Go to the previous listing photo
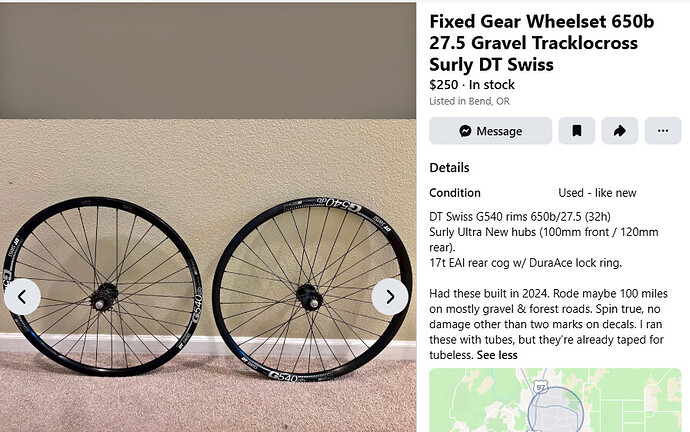Screen dimensions: 690x432 click(22, 296)
